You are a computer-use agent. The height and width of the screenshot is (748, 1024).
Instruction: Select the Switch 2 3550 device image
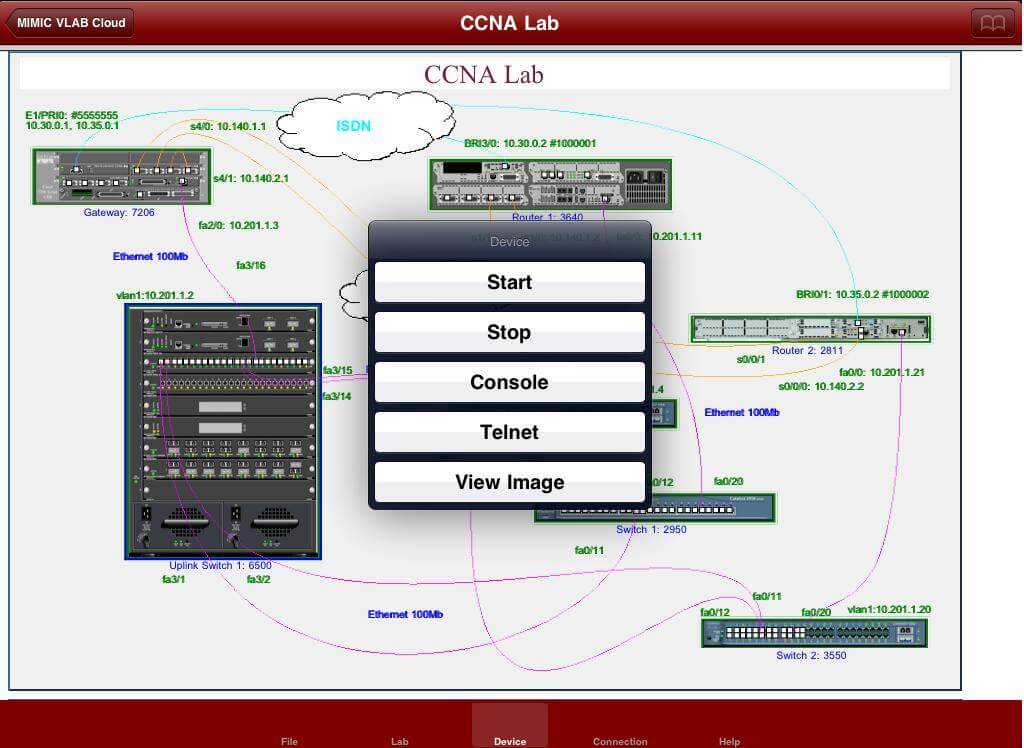pyautogui.click(x=814, y=633)
